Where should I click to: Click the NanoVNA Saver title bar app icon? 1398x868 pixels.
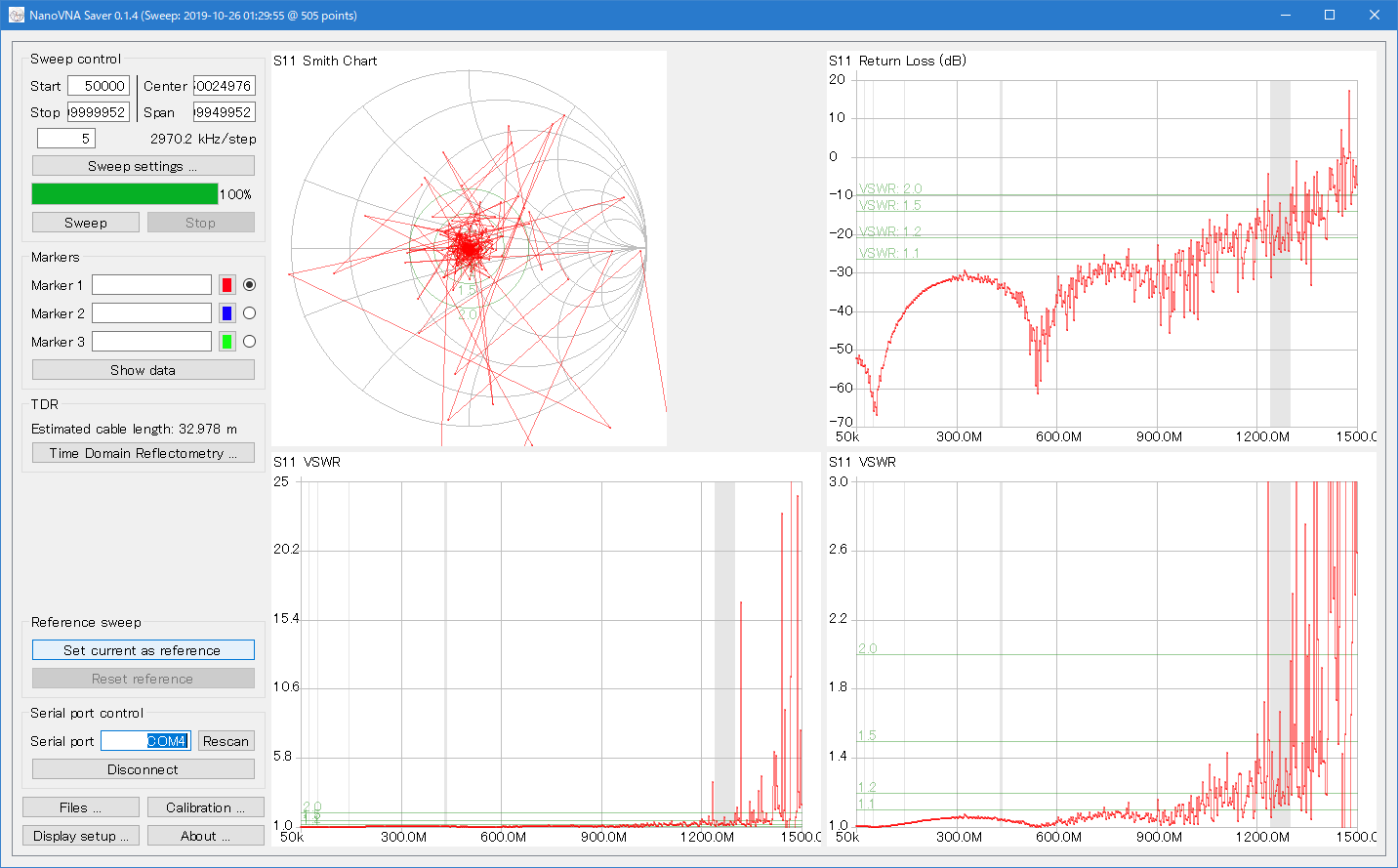coord(16,16)
